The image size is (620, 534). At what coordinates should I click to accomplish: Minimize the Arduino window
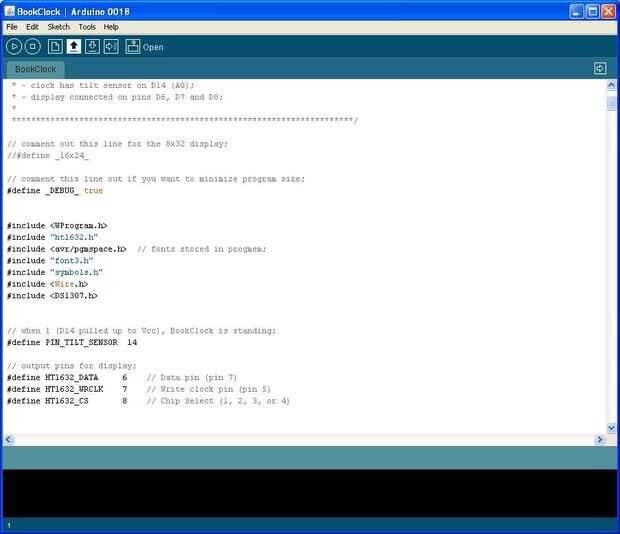(x=577, y=11)
